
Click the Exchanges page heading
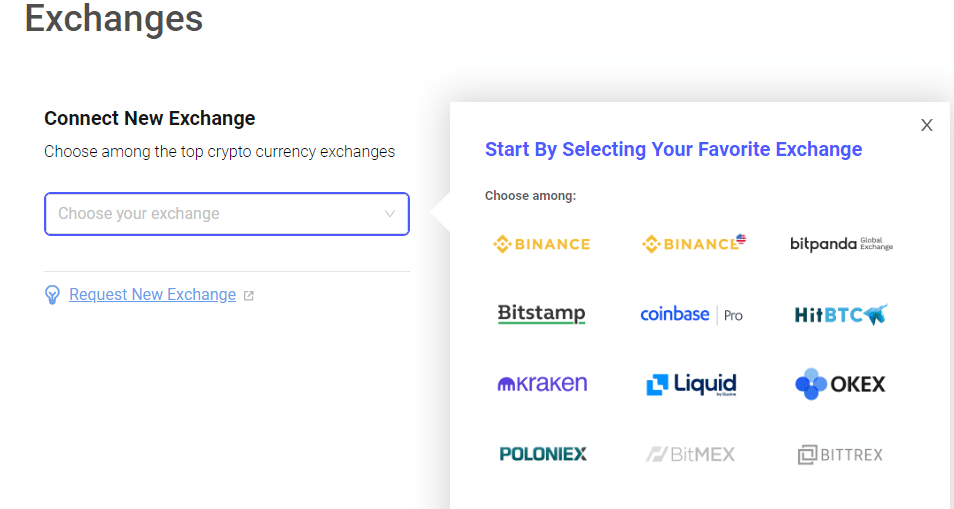click(114, 18)
